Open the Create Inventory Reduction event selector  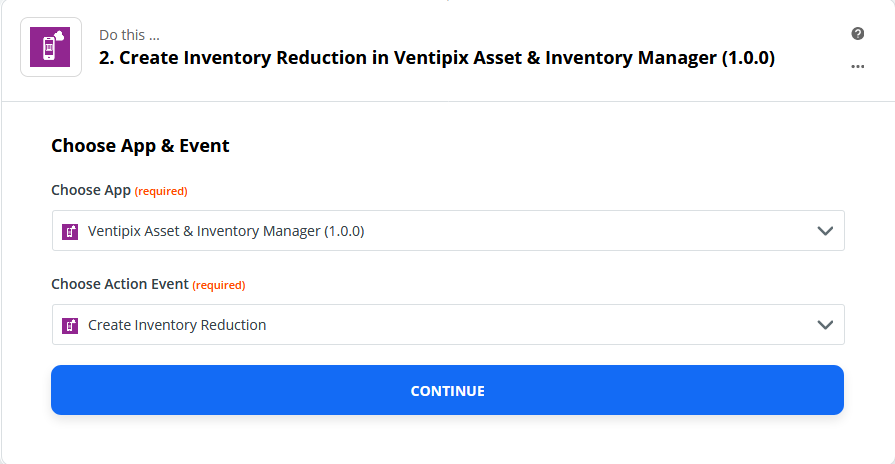coord(448,324)
